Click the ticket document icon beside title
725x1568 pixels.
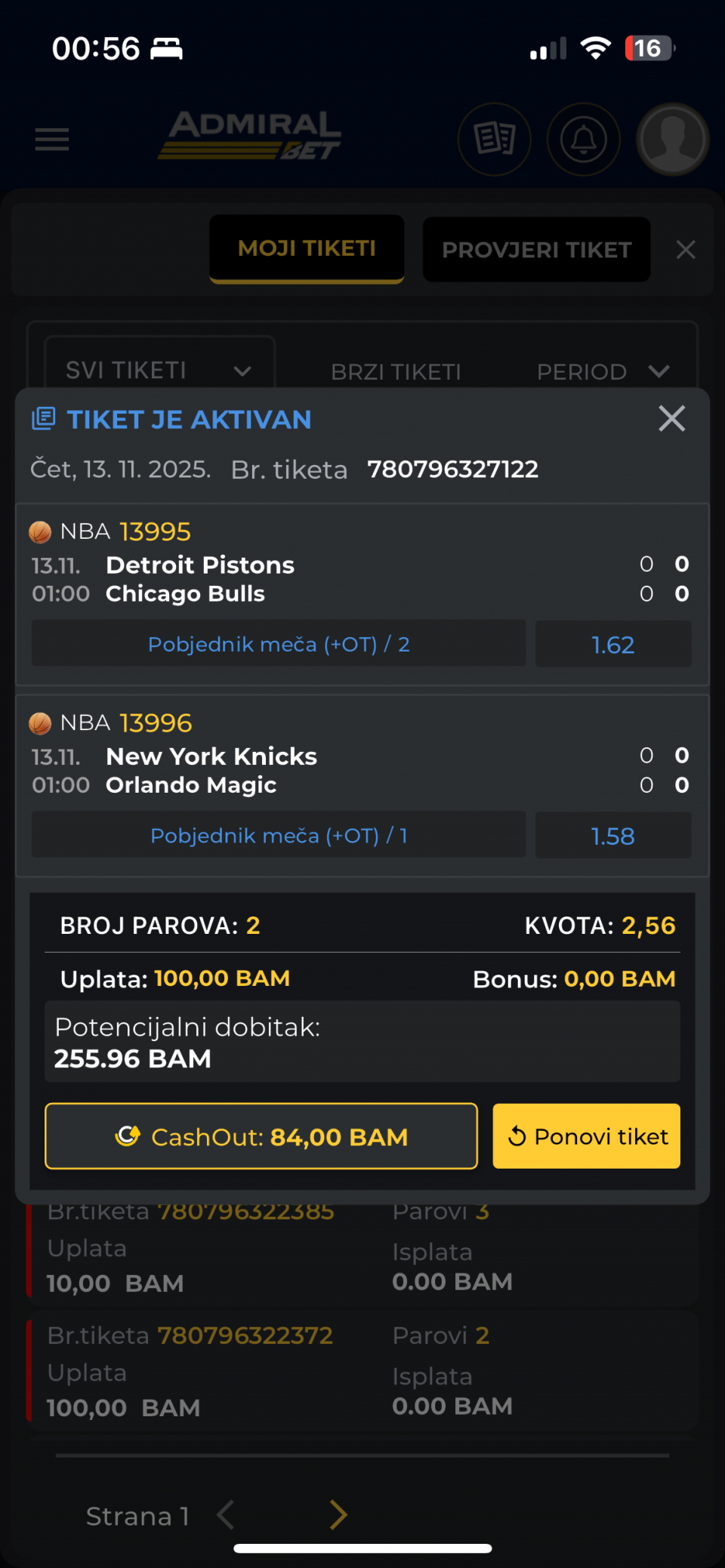tap(44, 419)
